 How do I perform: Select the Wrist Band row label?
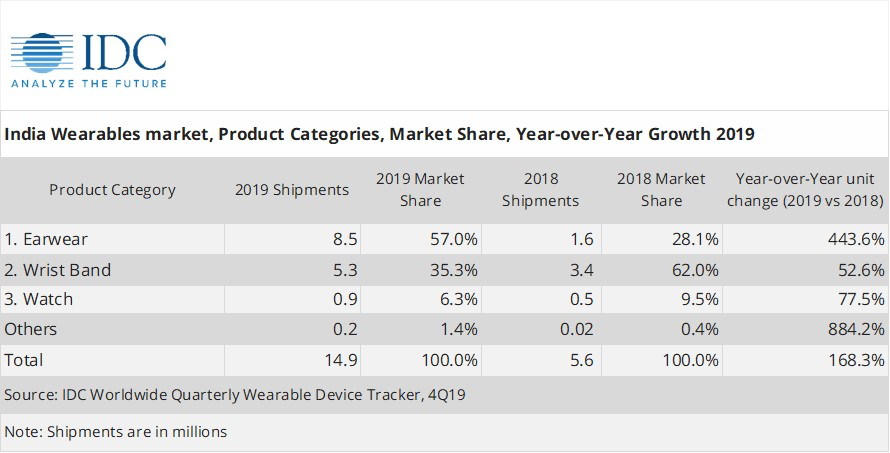[x=57, y=270]
